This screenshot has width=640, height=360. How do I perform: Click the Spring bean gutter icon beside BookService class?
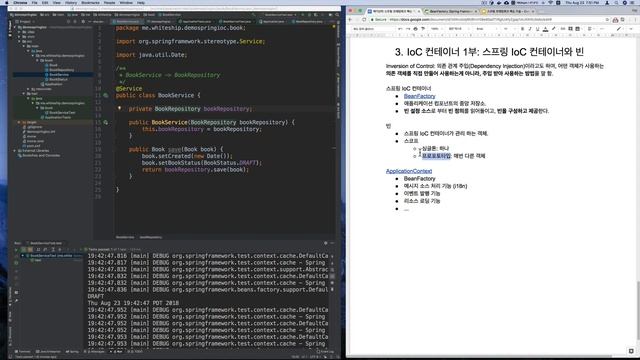106,95
